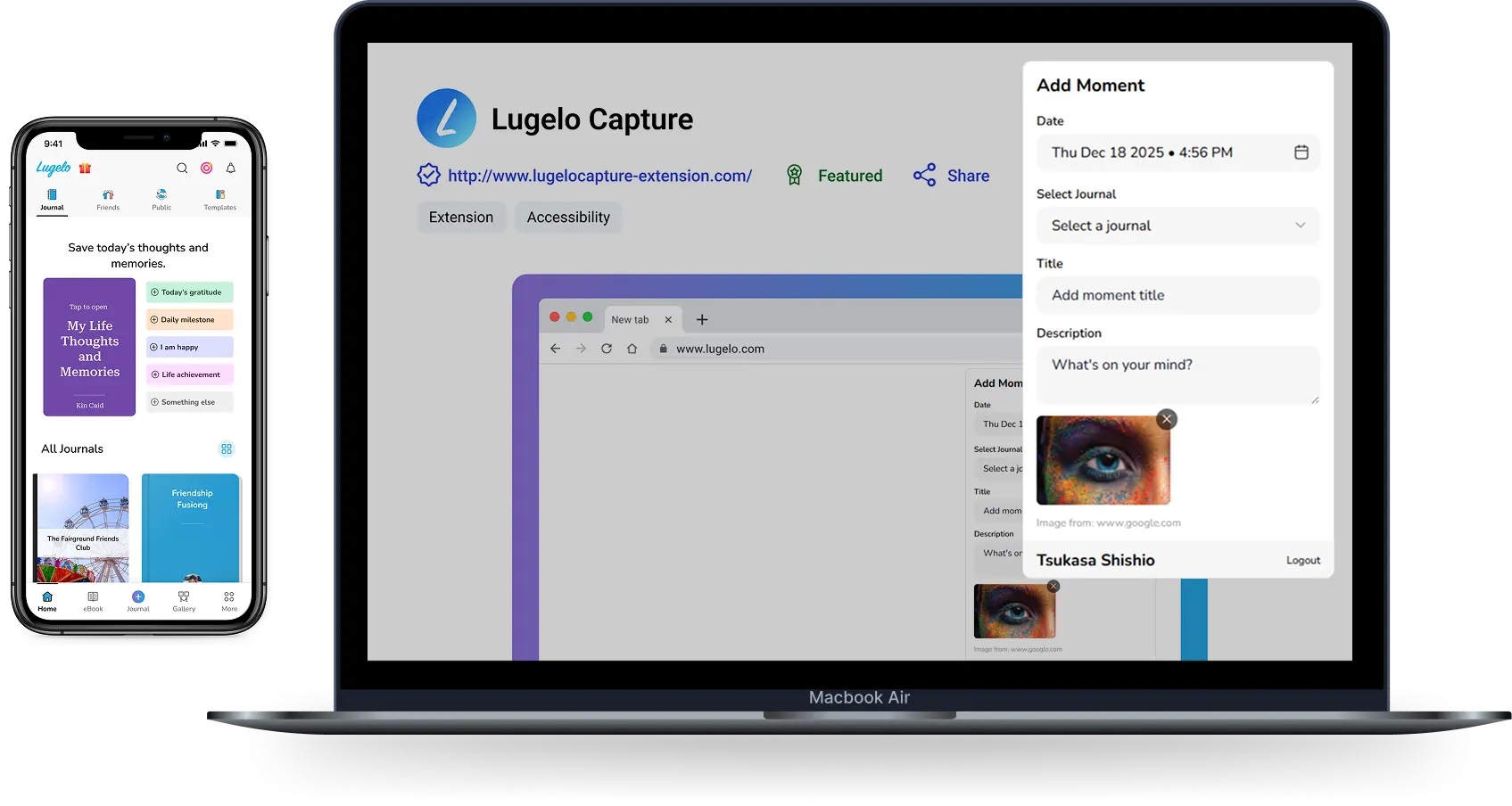Click the Featured award ribbon icon

tap(794, 175)
